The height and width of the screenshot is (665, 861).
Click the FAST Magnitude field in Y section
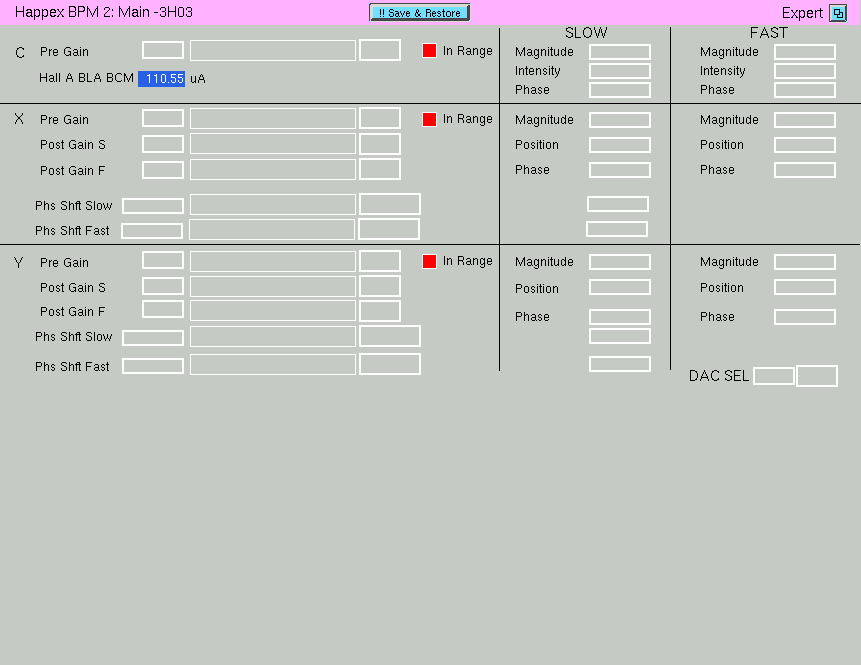(805, 262)
